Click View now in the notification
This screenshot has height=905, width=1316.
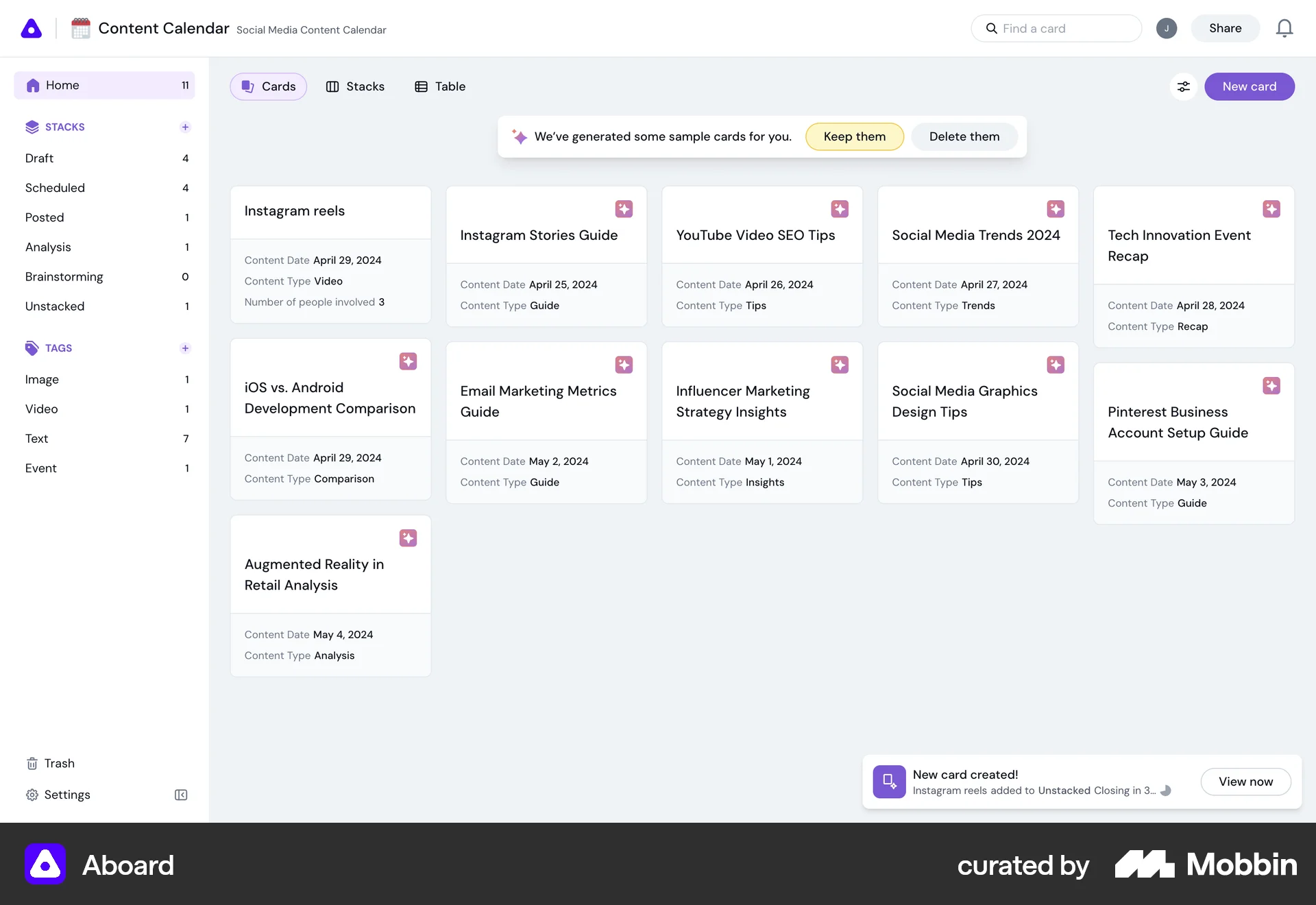1245,782
